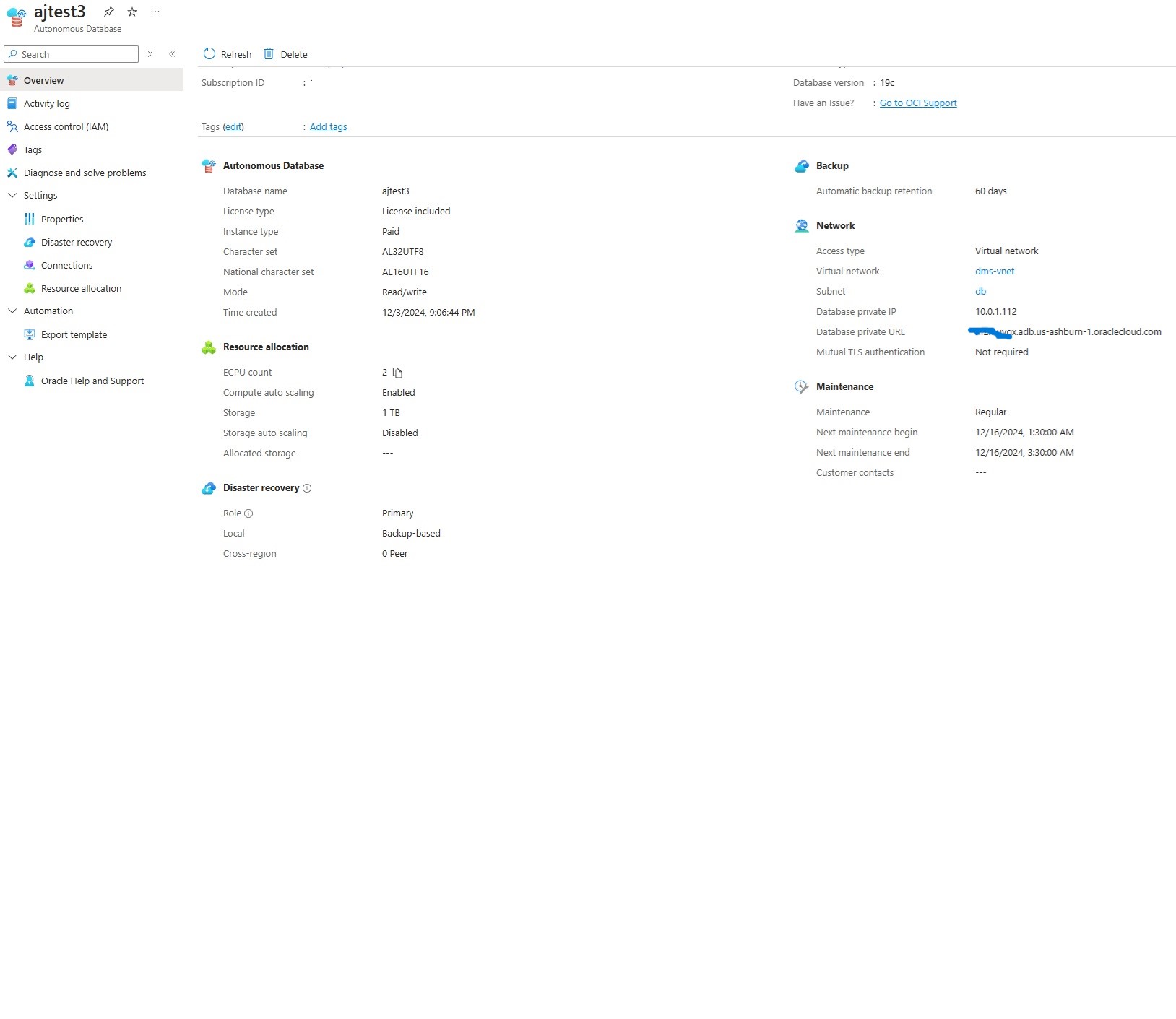Select the private IP 10.0.1.112
The height and width of the screenshot is (1019, 1176).
[996, 312]
